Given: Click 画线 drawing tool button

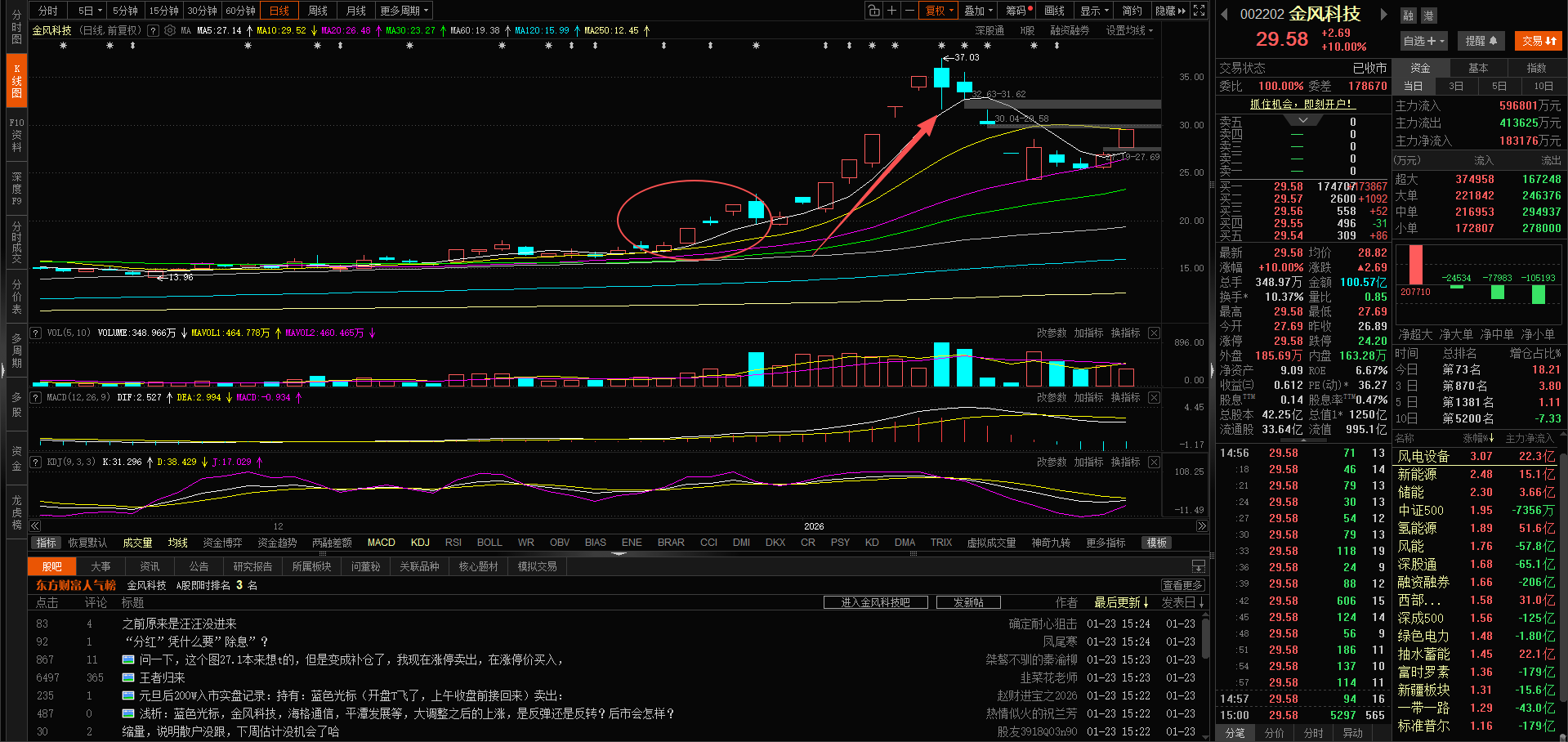Looking at the screenshot, I should click(x=1055, y=11).
